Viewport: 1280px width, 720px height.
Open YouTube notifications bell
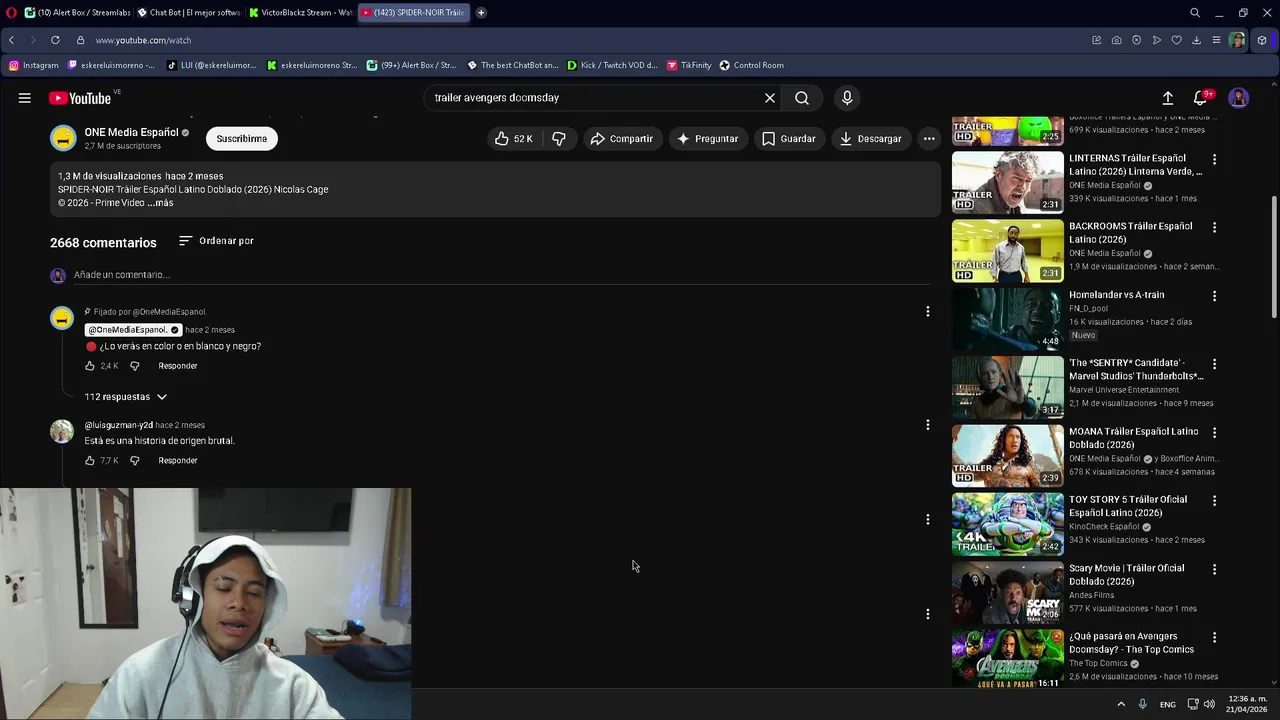click(1201, 98)
